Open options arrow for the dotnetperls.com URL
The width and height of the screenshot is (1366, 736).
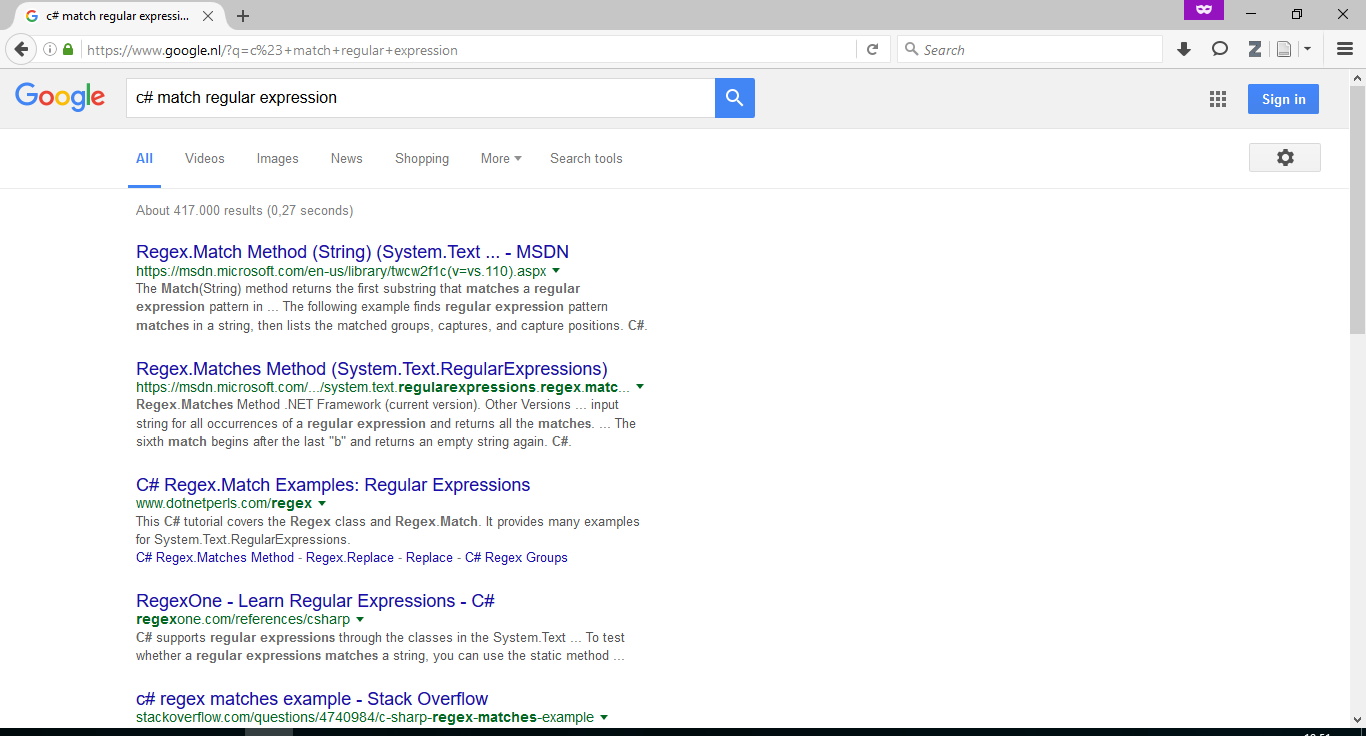321,503
